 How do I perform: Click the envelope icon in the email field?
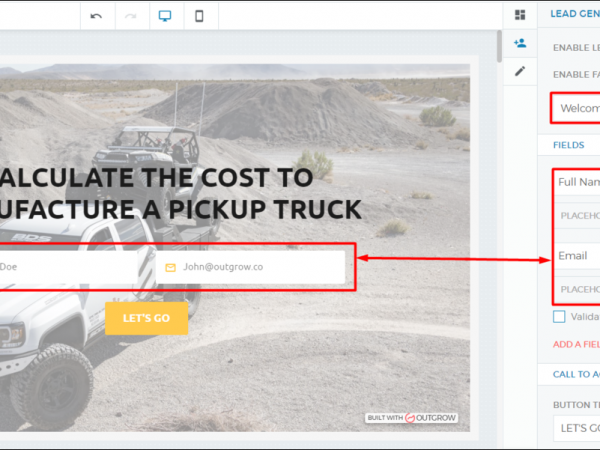[170, 267]
